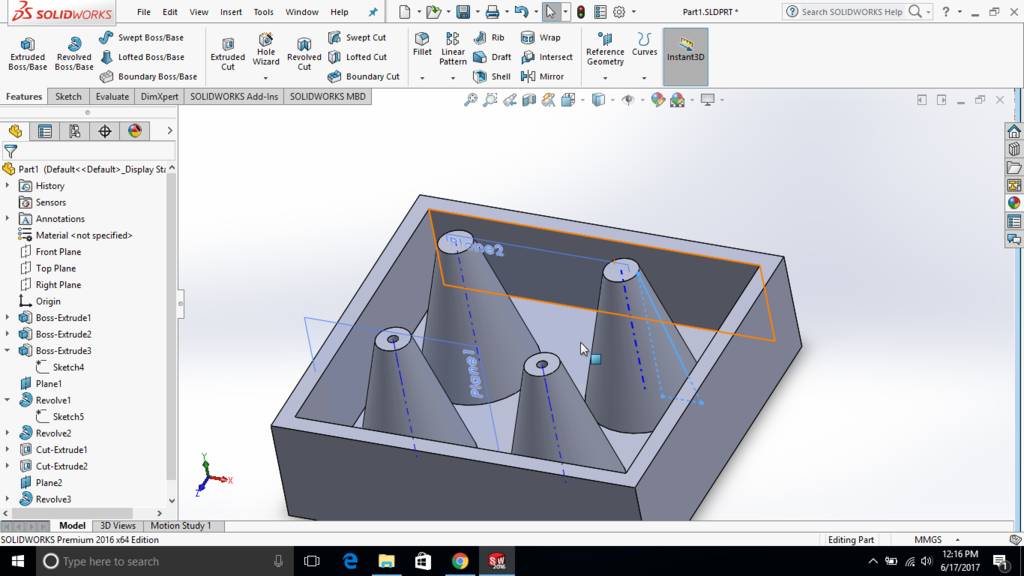Open Chrome from the taskbar
This screenshot has width=1024, height=576.
460,561
